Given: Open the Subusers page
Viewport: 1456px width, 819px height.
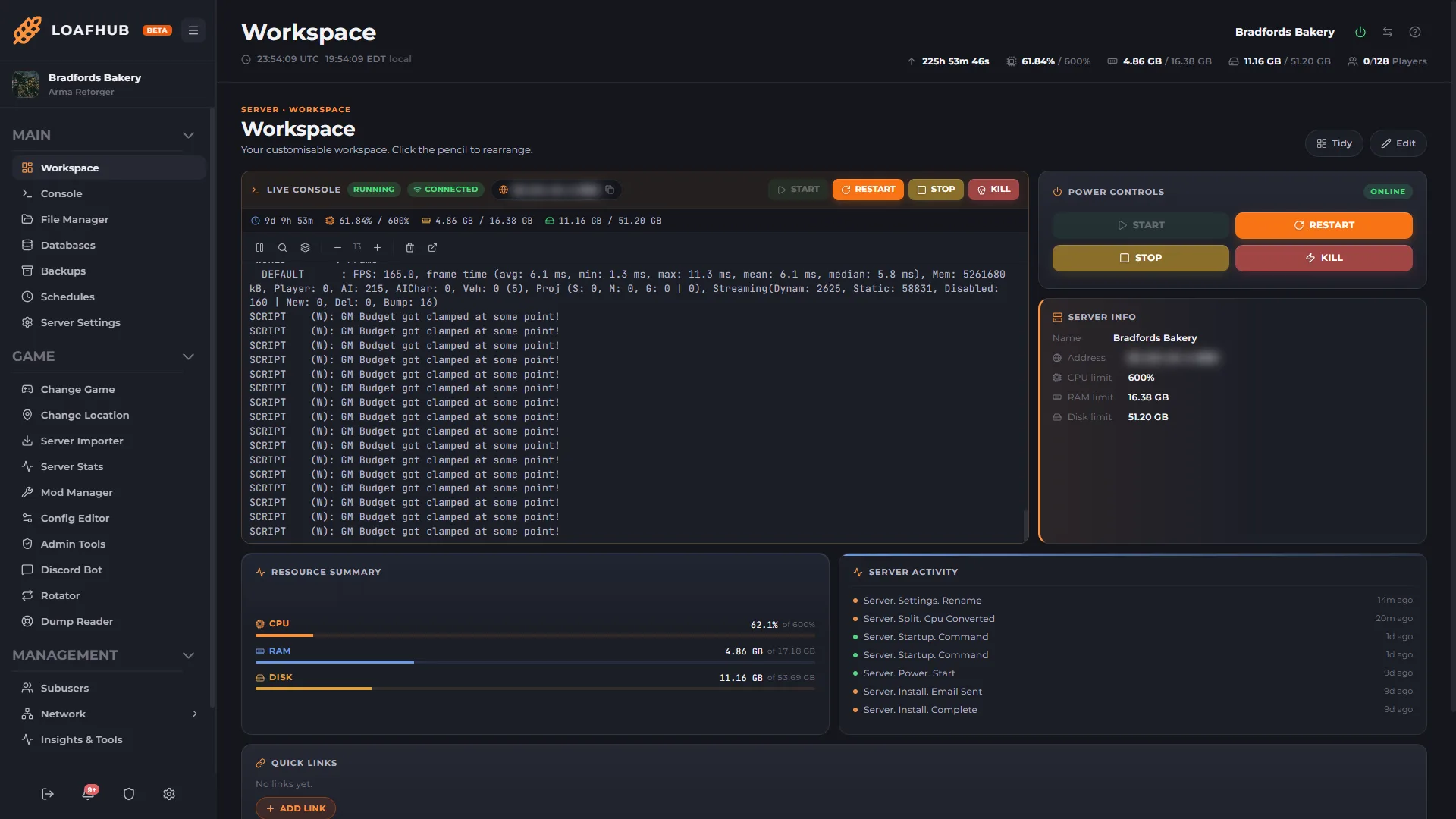Looking at the screenshot, I should click(108, 688).
